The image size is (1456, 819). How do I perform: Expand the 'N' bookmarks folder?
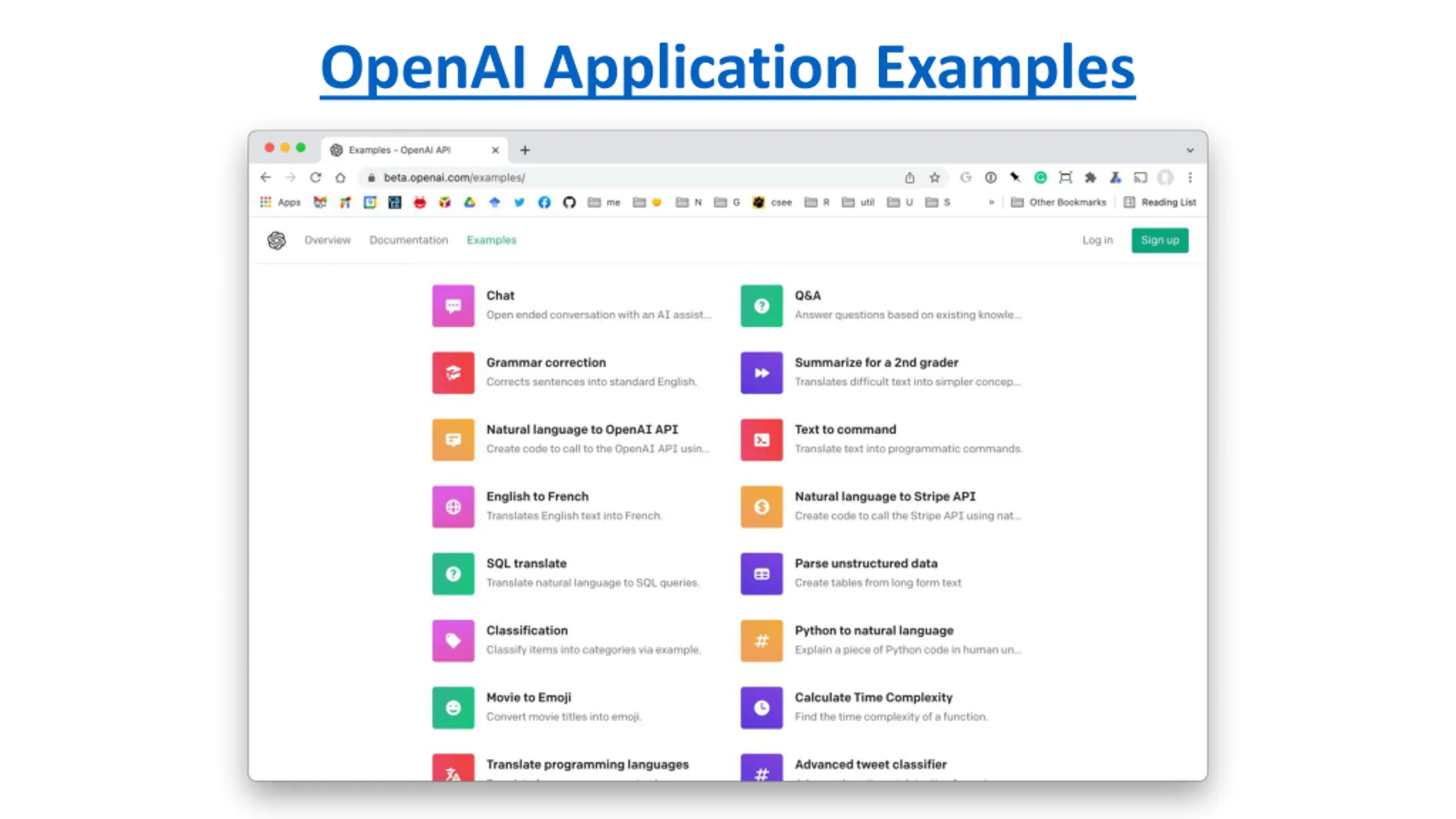[688, 202]
